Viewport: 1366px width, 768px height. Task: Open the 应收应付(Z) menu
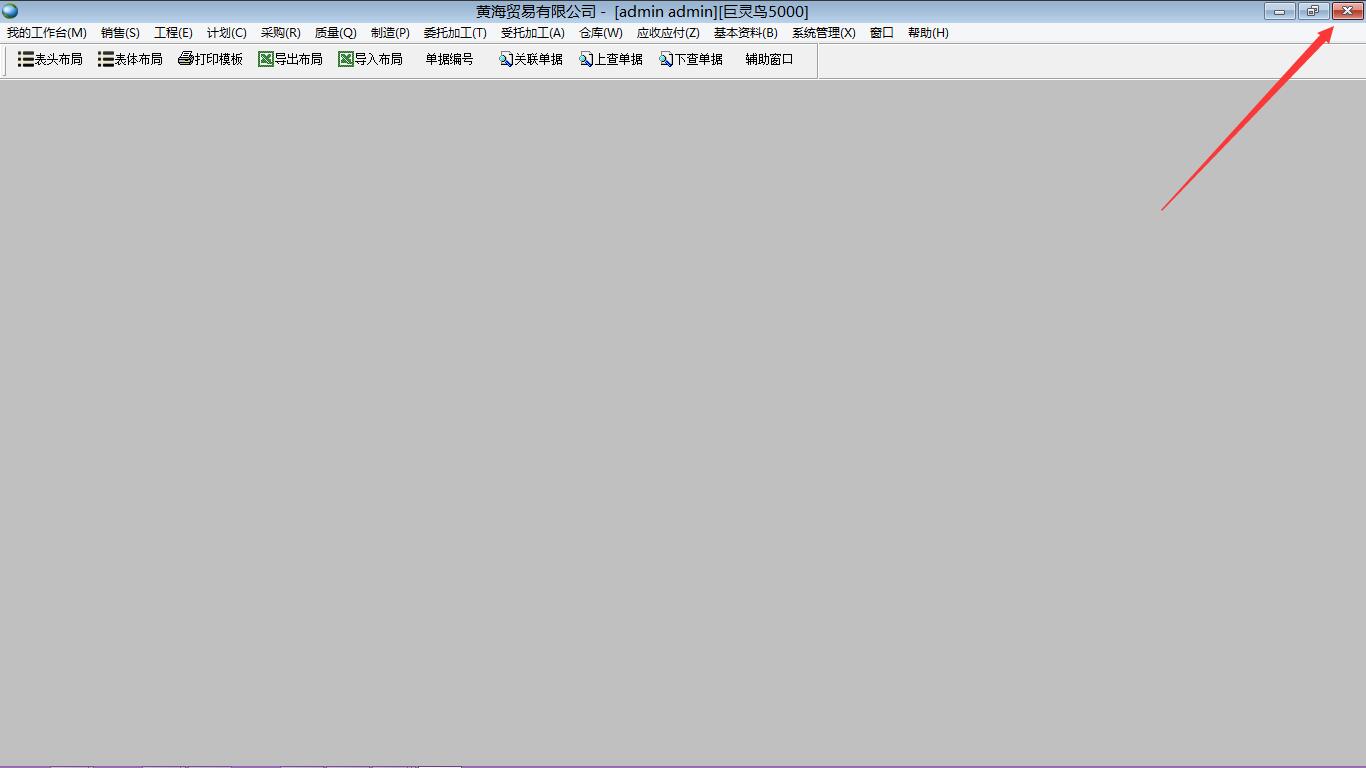point(668,33)
